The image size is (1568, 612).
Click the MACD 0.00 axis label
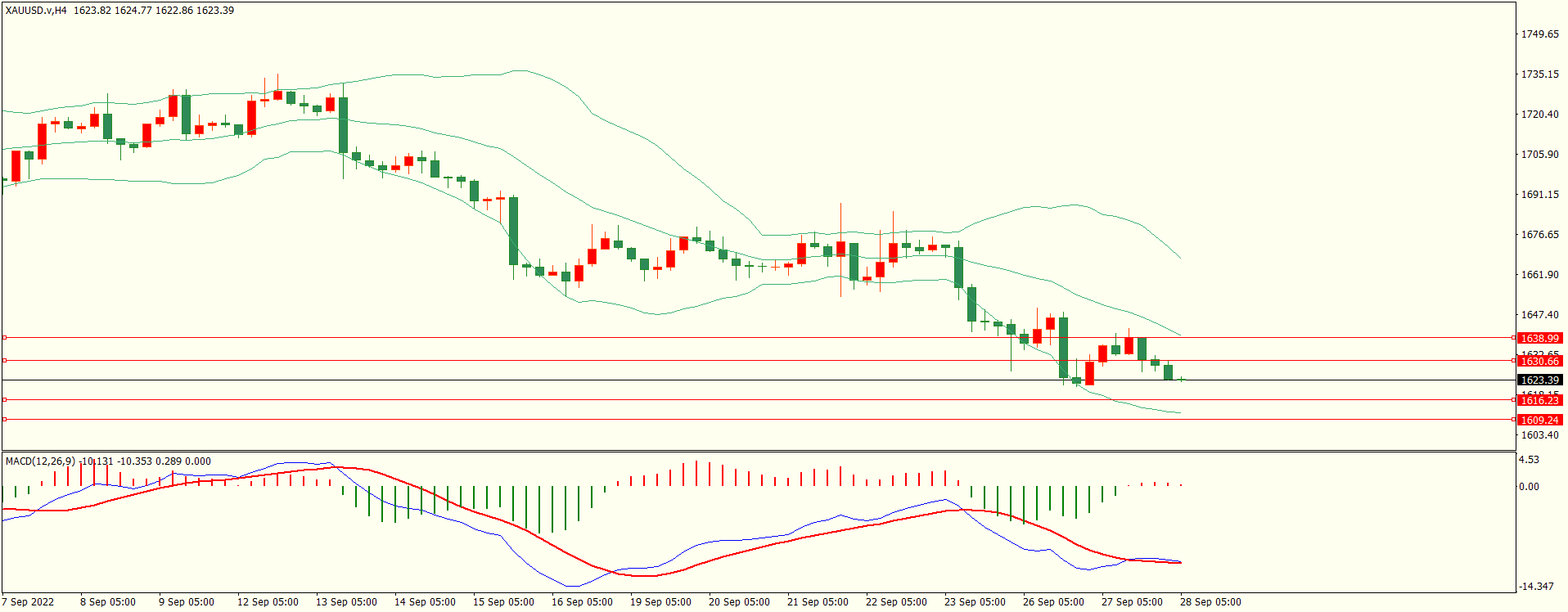coord(1529,487)
